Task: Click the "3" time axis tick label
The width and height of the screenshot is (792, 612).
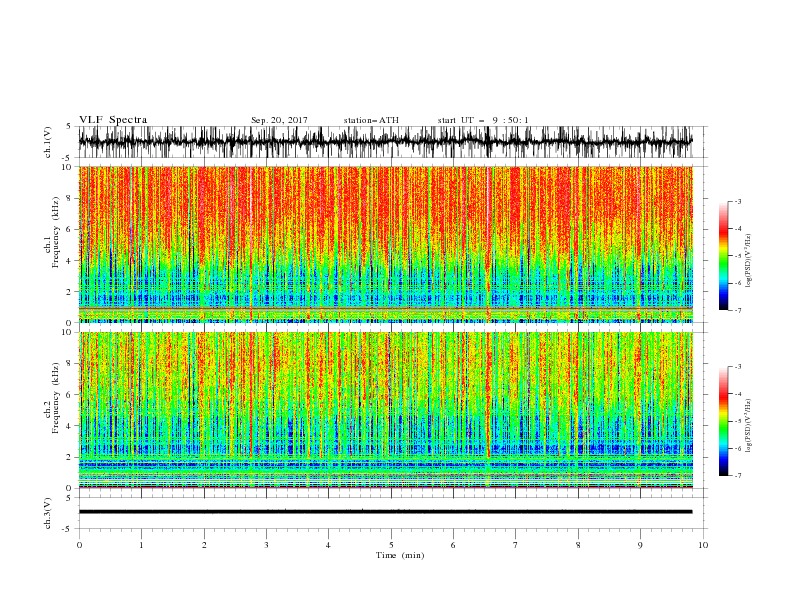Action: coord(266,545)
